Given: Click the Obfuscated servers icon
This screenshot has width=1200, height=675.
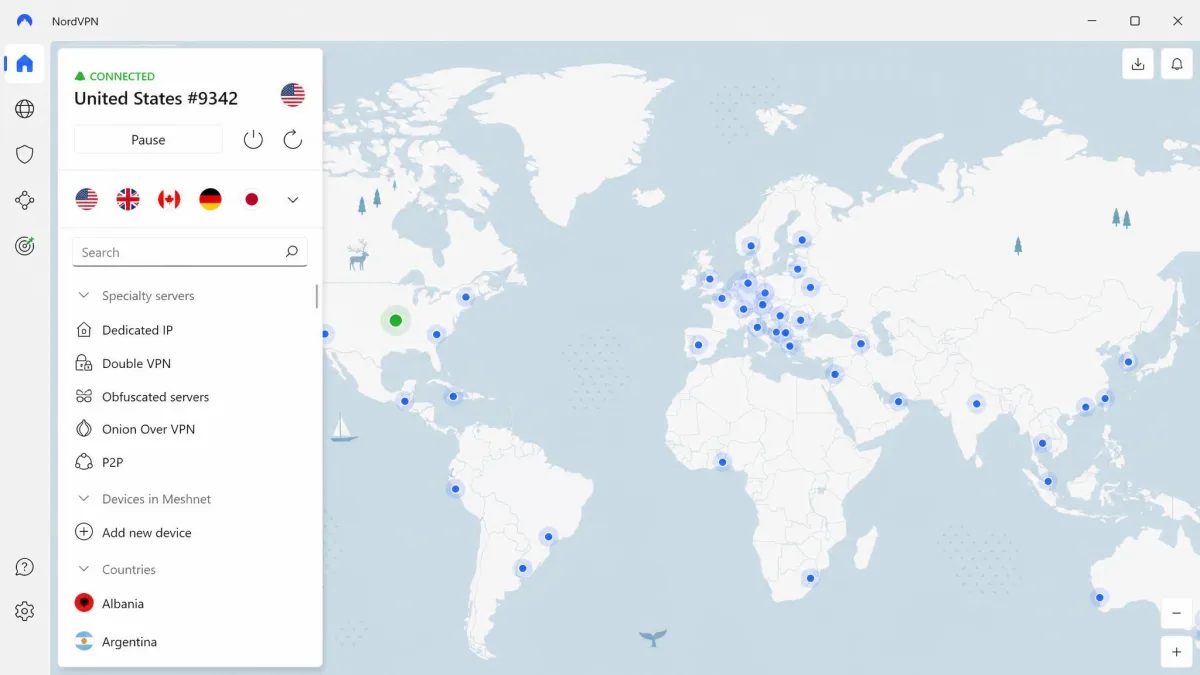Looking at the screenshot, I should 84,397.
